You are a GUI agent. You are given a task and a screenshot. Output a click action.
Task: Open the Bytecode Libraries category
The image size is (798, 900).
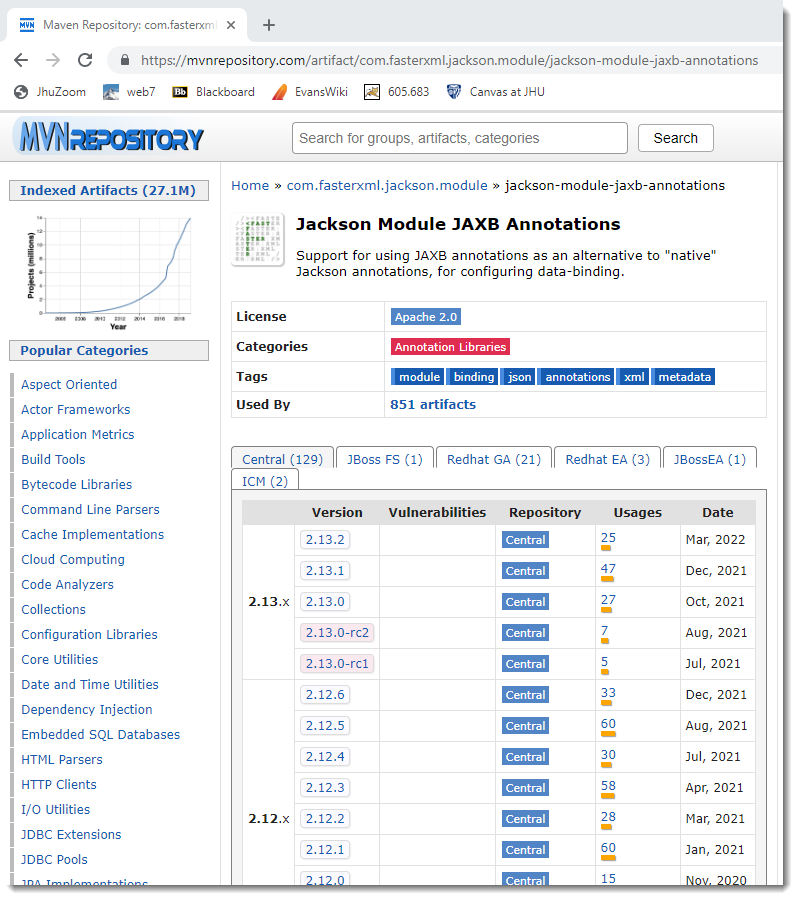tap(76, 484)
